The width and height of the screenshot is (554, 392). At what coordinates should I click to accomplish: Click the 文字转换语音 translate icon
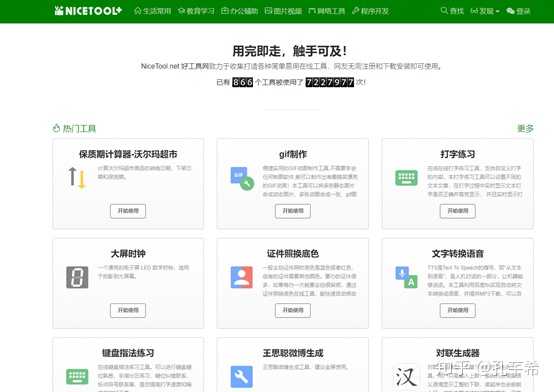point(406,277)
